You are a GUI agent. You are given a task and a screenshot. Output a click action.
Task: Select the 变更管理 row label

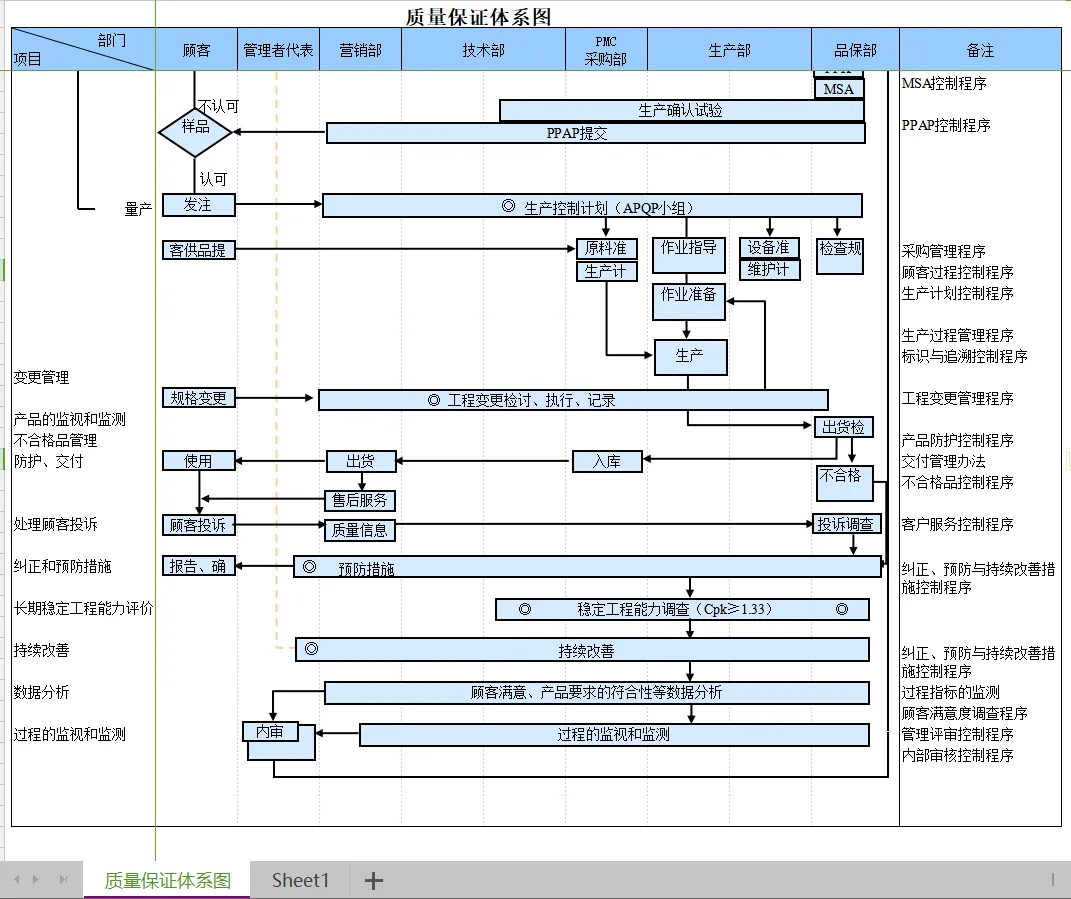[x=42, y=377]
